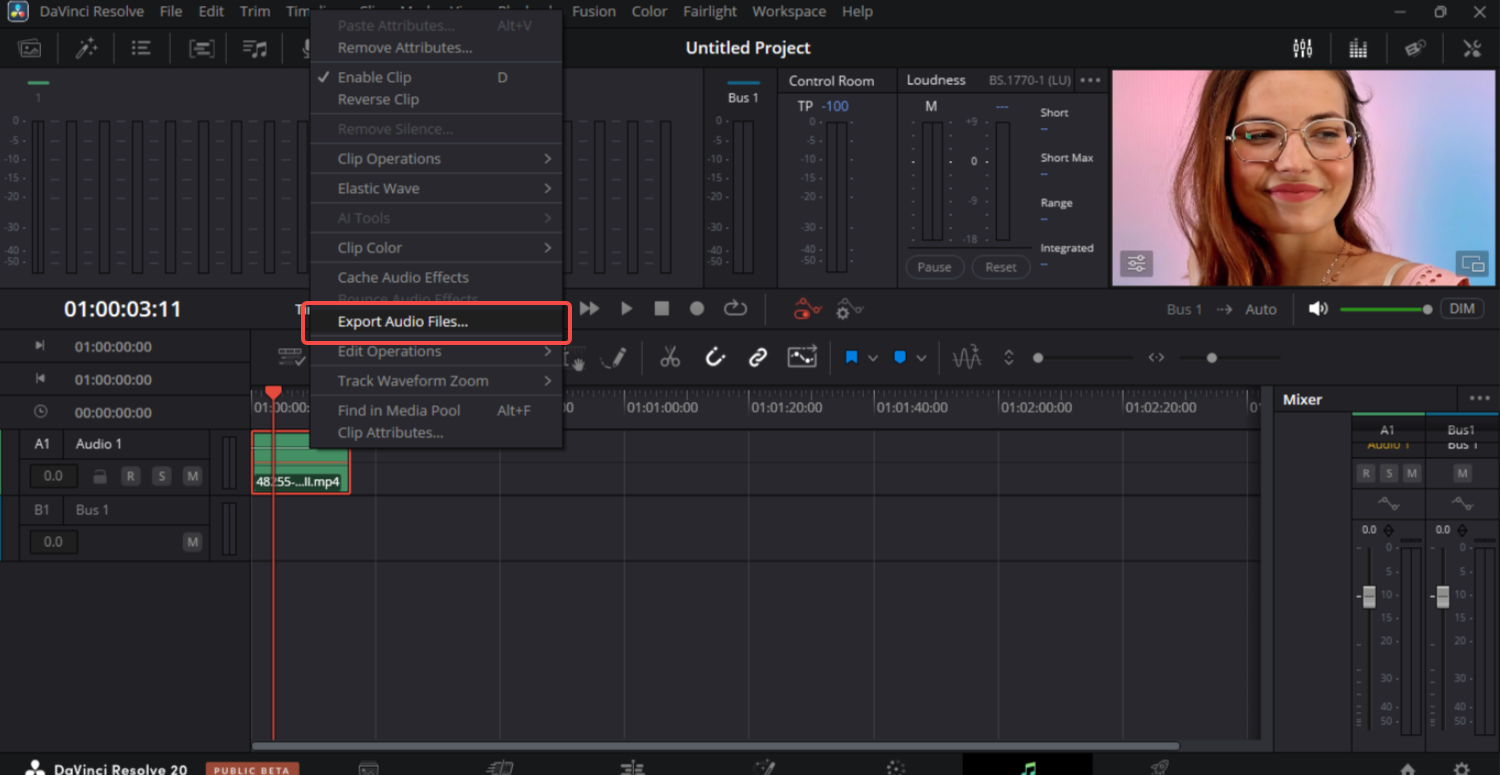Viewport: 1500px width, 775px height.
Task: Open the Effects panel
Action: [86, 47]
